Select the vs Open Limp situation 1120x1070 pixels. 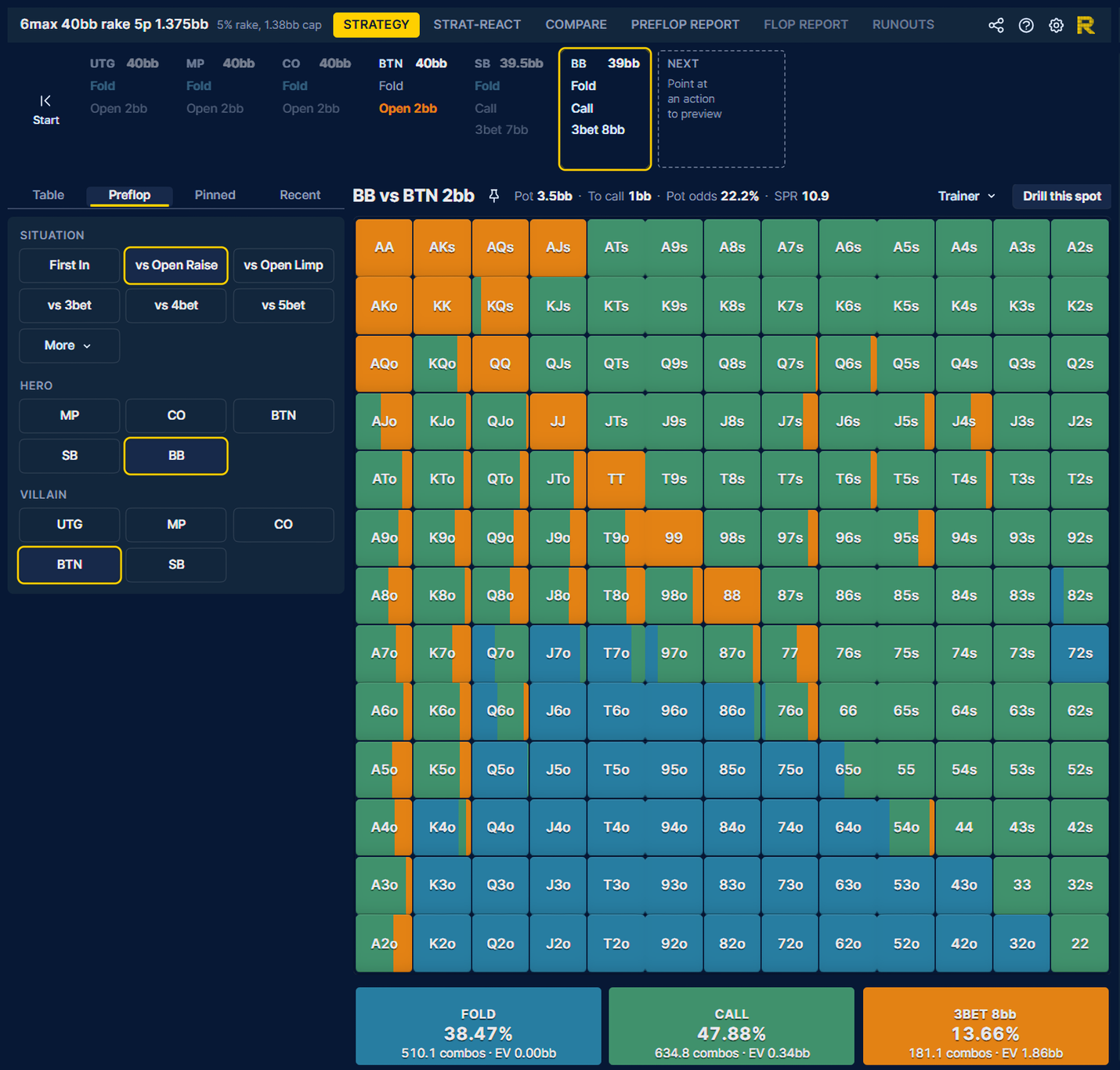coord(284,265)
